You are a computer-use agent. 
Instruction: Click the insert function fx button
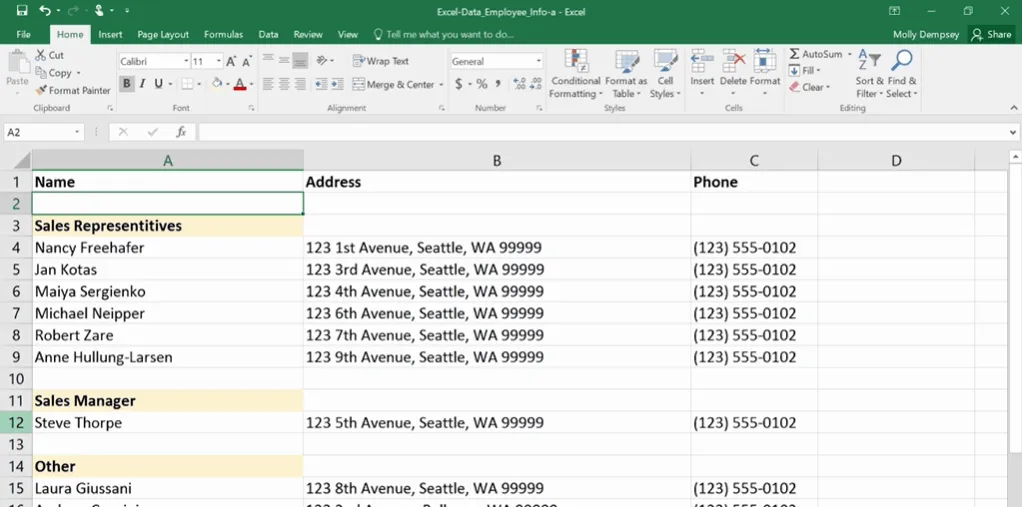(181, 132)
